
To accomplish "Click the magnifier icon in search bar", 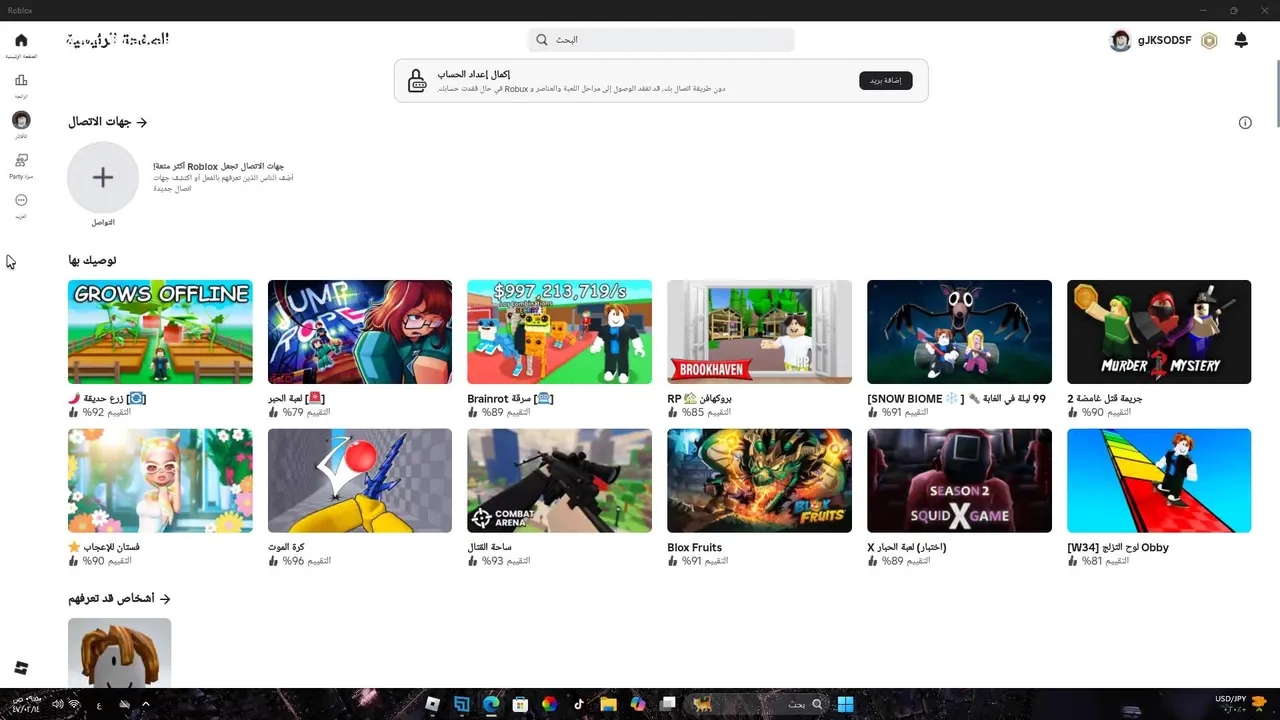I will coord(542,40).
